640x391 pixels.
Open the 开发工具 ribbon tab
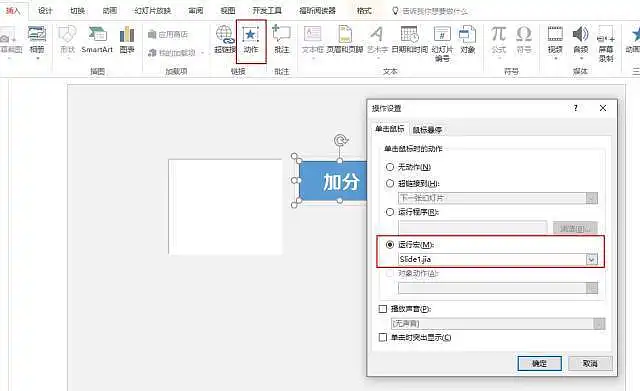(267, 11)
